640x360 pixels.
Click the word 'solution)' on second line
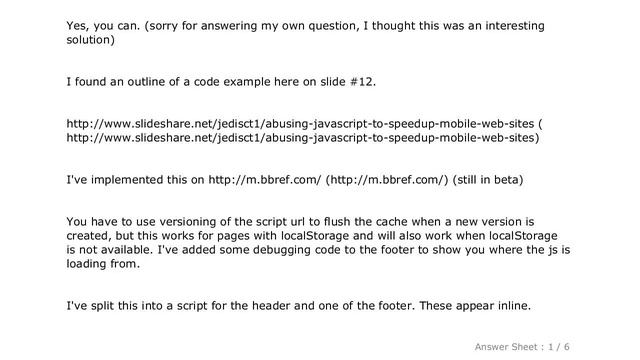tap(90, 40)
